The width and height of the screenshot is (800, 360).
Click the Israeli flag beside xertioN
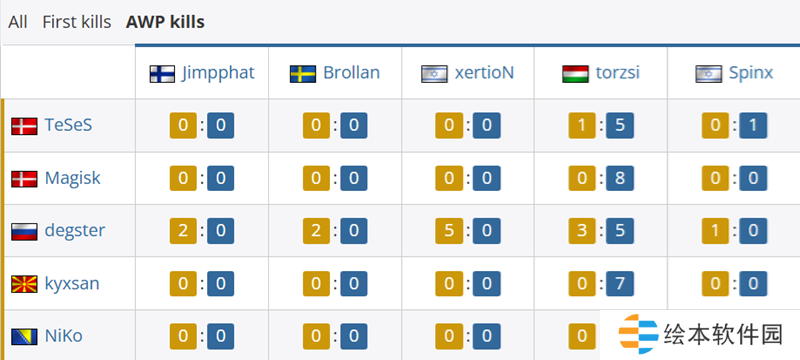coord(434,74)
